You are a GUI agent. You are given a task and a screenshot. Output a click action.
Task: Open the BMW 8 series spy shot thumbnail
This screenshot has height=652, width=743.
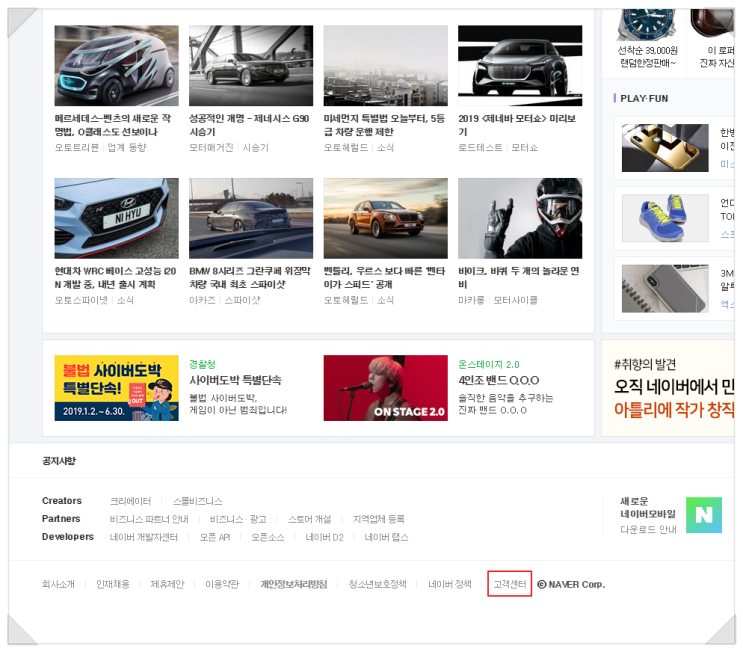[251, 218]
